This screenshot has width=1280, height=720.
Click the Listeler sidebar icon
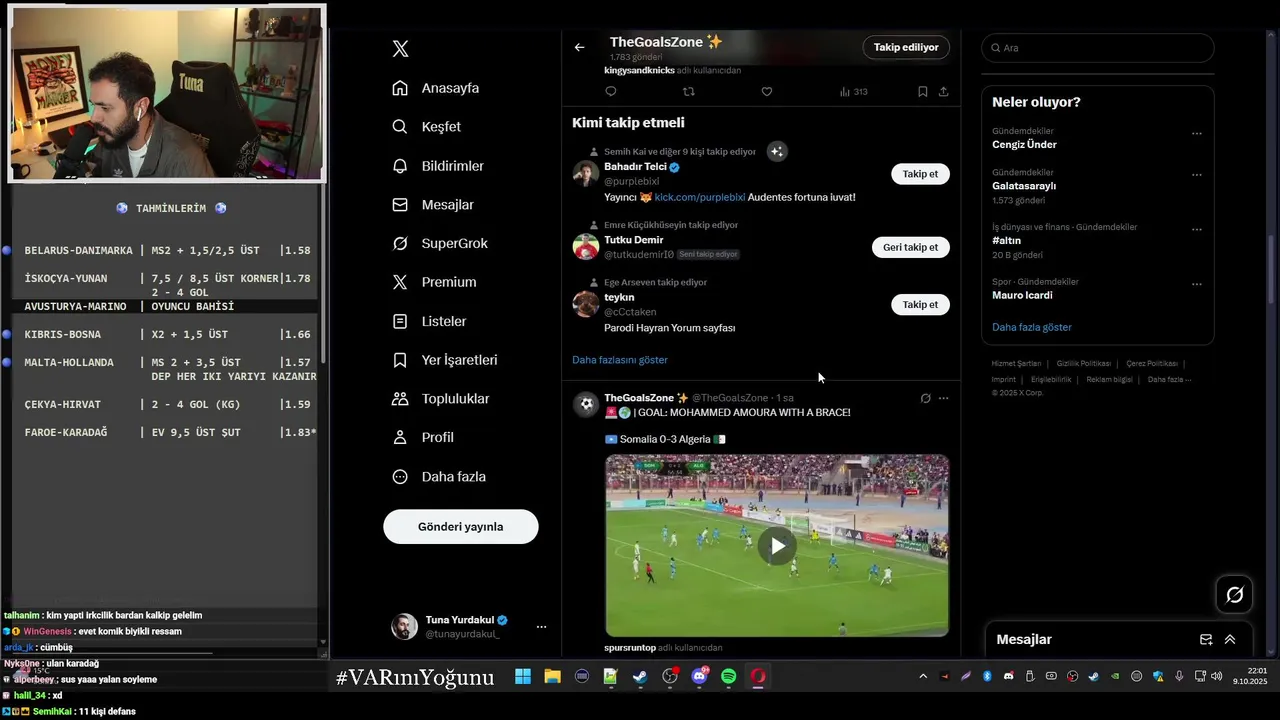[x=400, y=321]
